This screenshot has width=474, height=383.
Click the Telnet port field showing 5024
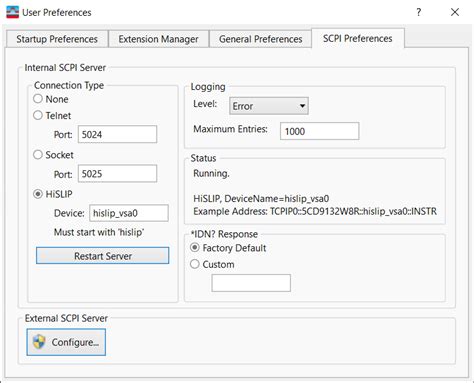click(x=117, y=134)
